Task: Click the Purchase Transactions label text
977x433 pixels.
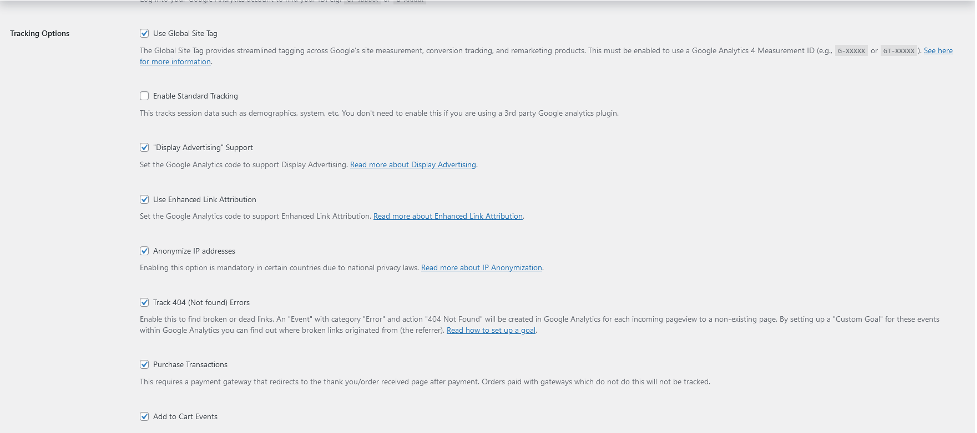Action: pyautogui.click(x=190, y=364)
